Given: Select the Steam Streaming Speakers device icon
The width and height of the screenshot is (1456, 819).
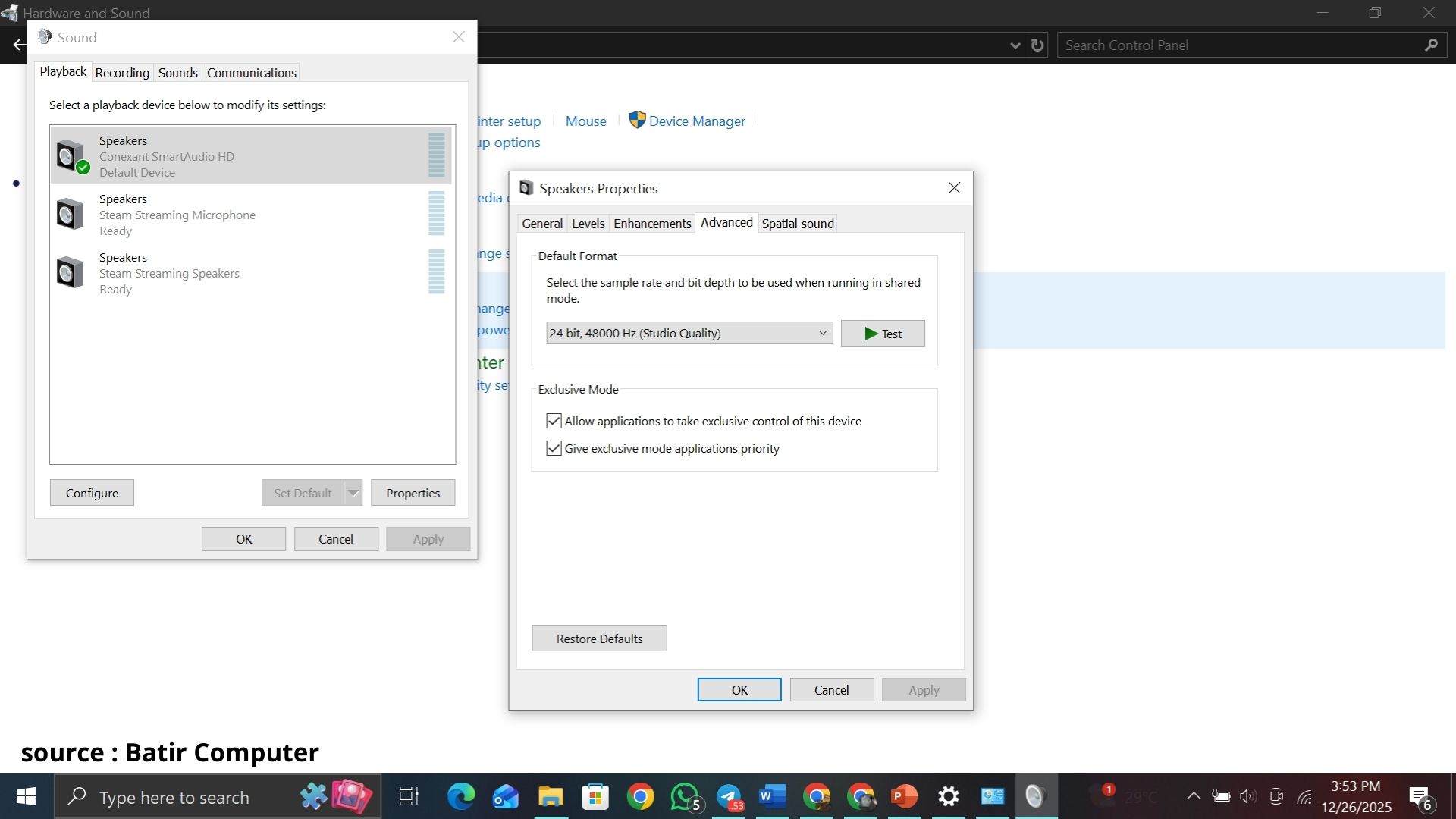Looking at the screenshot, I should coord(71,273).
